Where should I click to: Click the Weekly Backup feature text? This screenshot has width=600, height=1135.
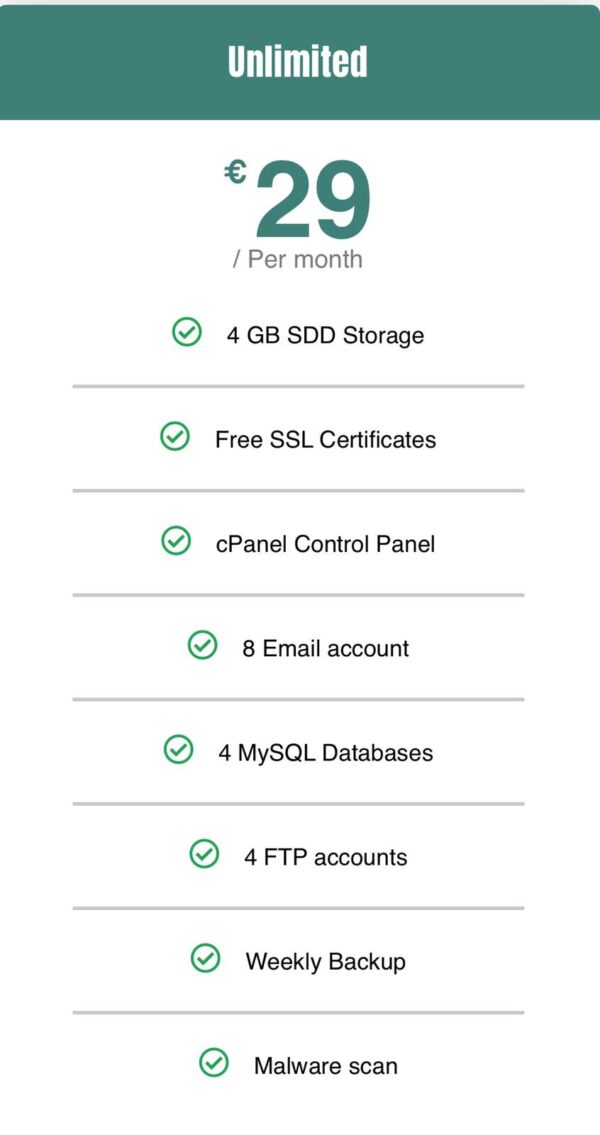coord(326,962)
